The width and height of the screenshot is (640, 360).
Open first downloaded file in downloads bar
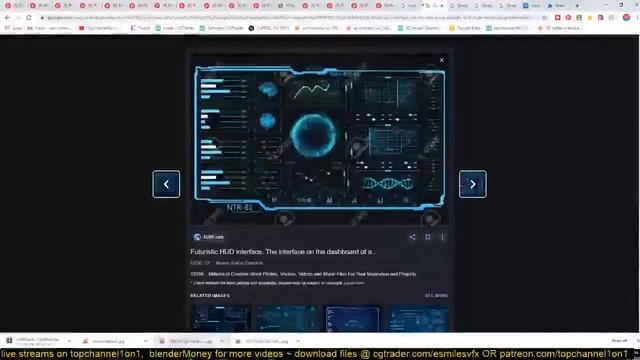33,341
